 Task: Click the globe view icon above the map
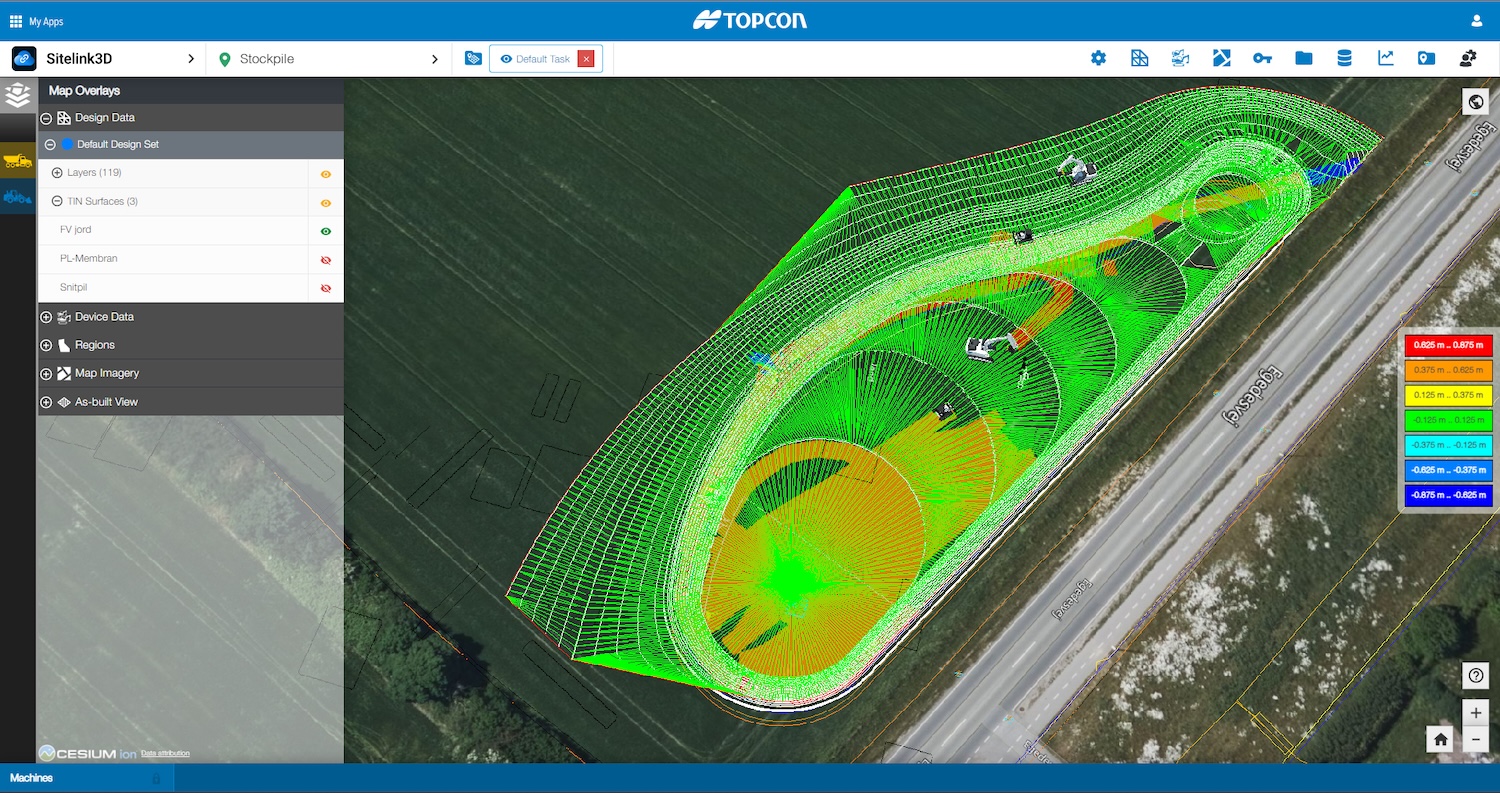(x=1476, y=101)
